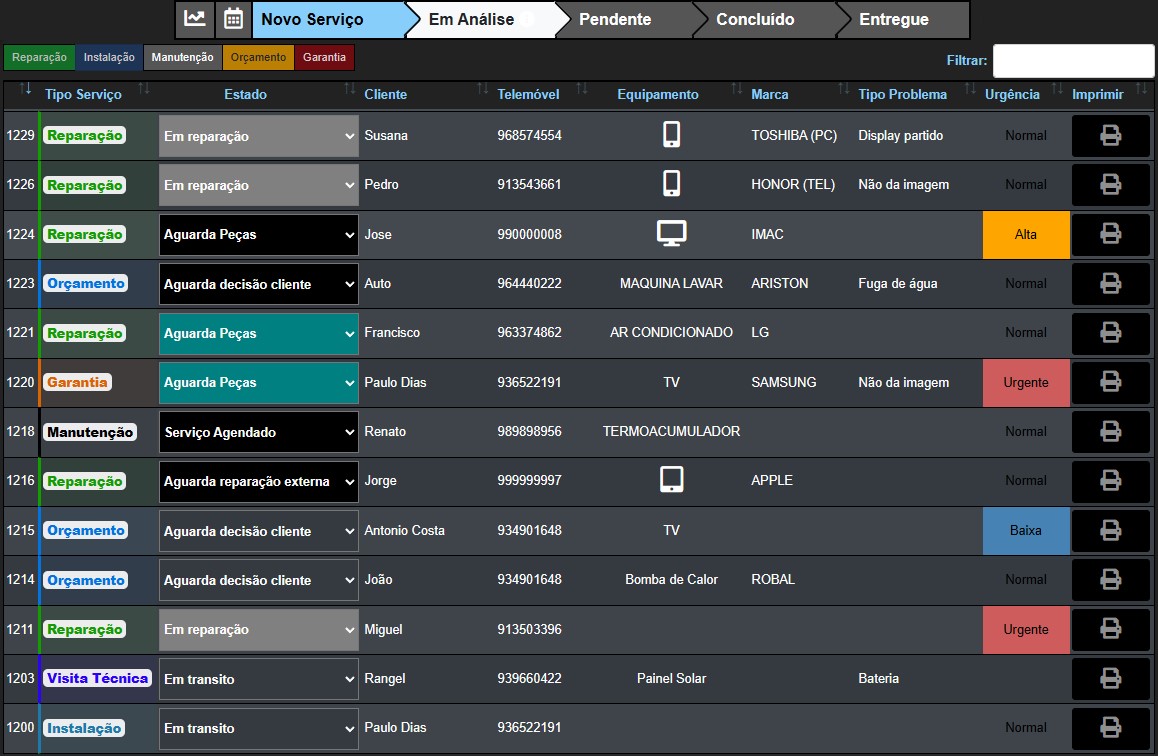Screen dimensions: 1158x756
Task: Print service 1220 Garantia row
Action: 1110,382
